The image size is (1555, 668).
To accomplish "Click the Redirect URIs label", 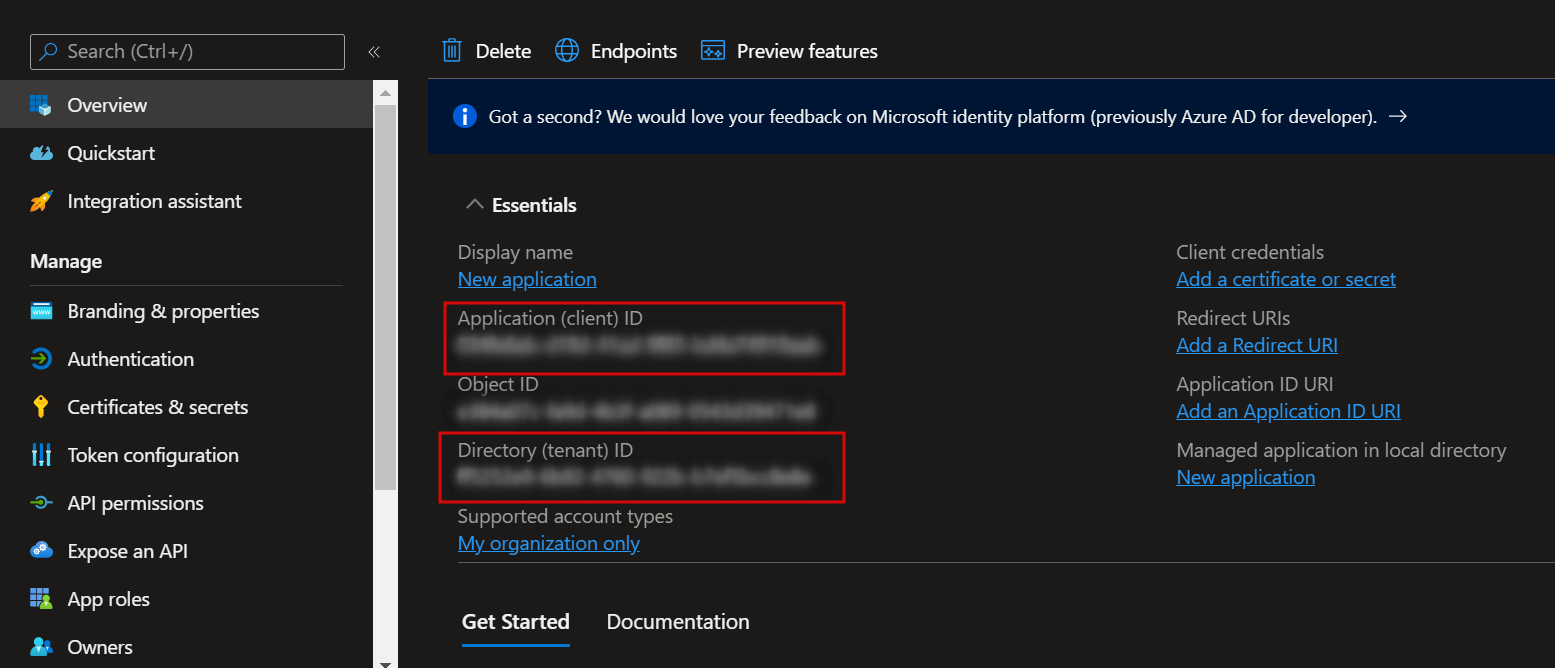I will (x=1233, y=318).
